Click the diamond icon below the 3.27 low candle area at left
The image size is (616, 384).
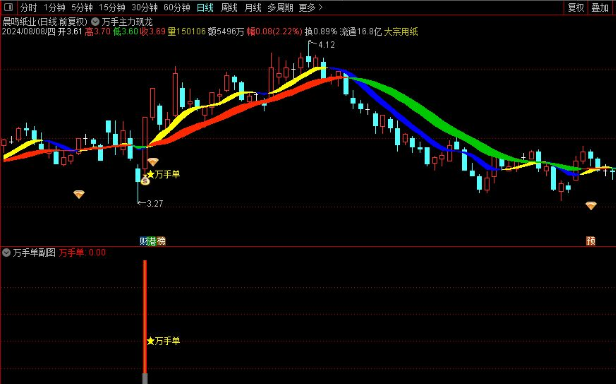(x=79, y=194)
